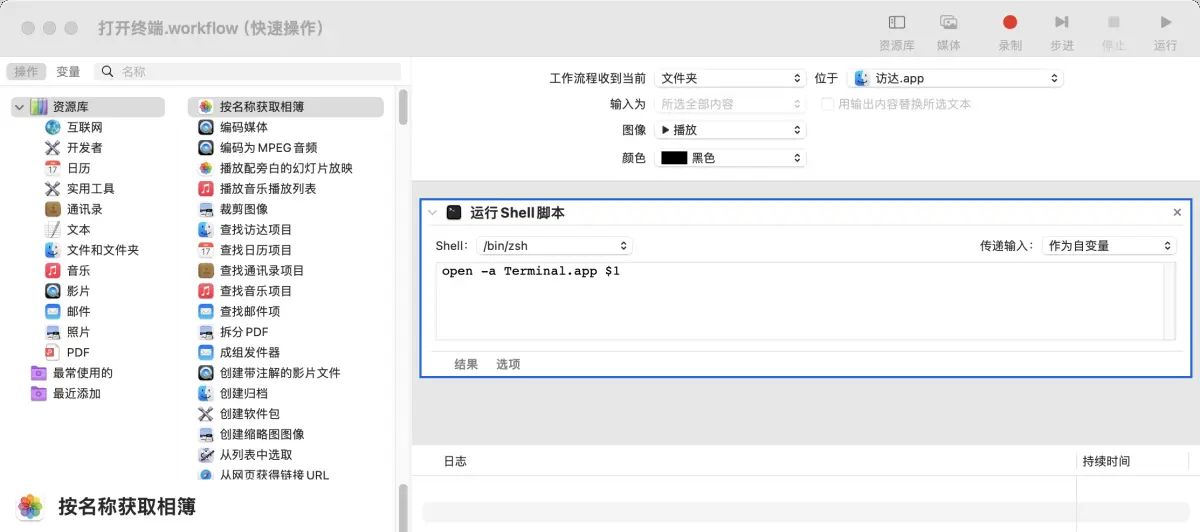Open the 媒体 media browser icon
Image resolution: width=1200 pixels, height=532 pixels.
[948, 23]
